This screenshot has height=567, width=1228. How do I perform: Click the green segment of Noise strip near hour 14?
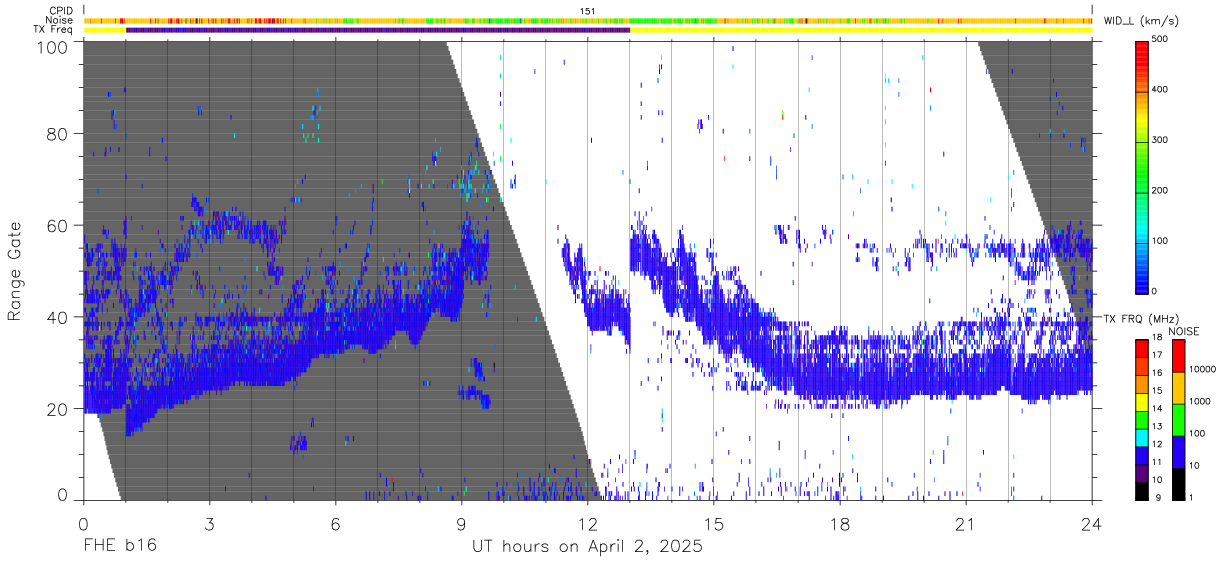(x=672, y=20)
